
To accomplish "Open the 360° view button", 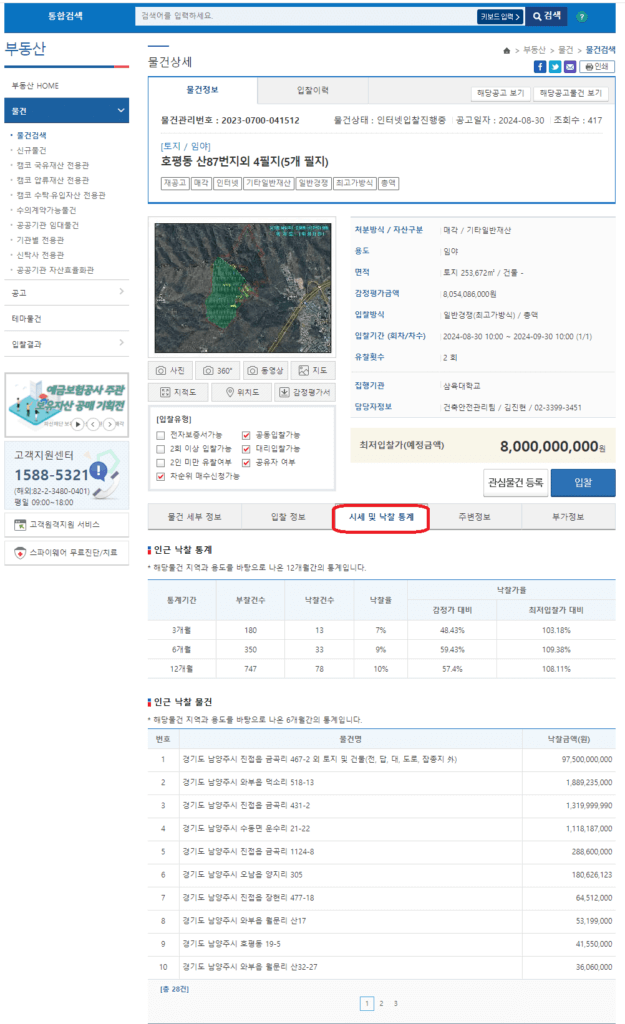I will 217,370.
